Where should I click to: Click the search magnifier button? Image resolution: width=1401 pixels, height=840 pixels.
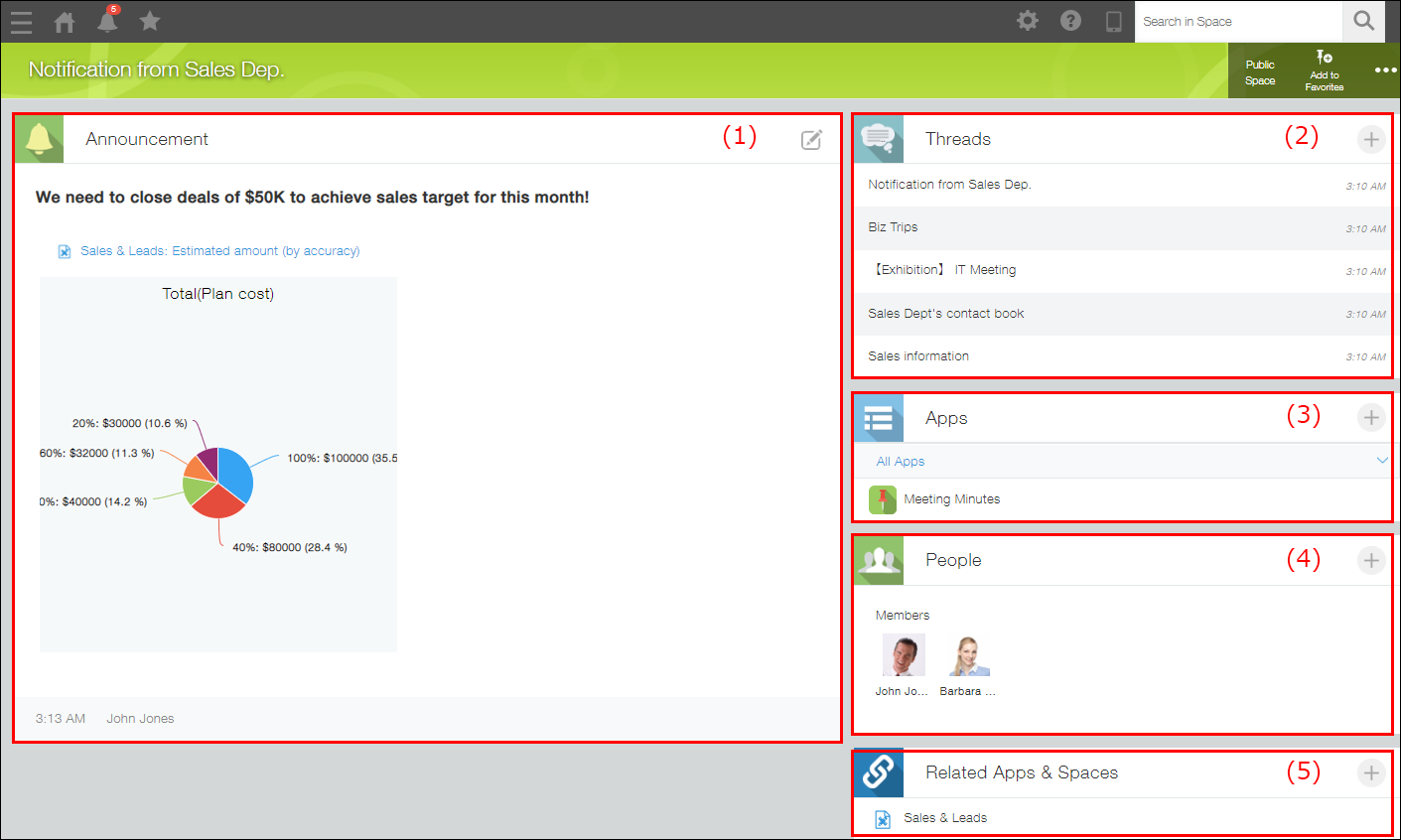pos(1364,21)
